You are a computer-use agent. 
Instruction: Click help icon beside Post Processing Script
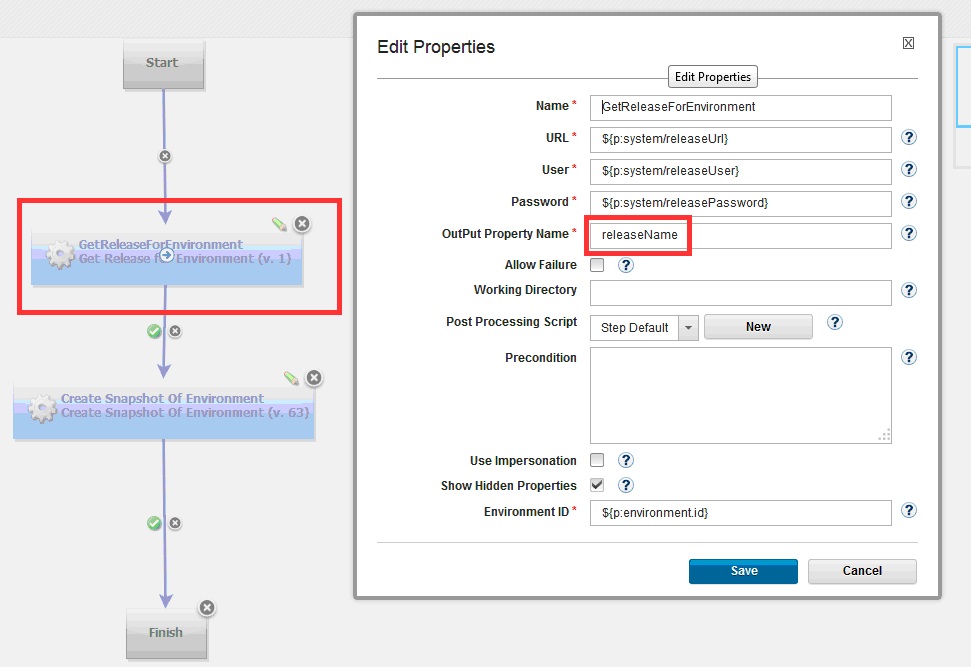835,323
